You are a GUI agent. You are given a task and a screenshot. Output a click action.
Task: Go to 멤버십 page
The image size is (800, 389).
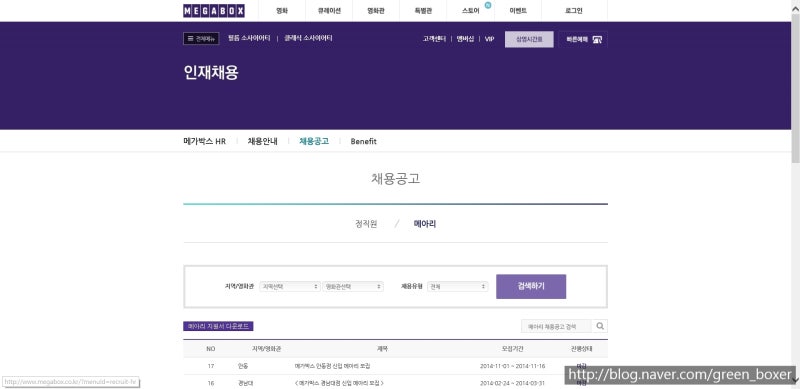pos(465,39)
